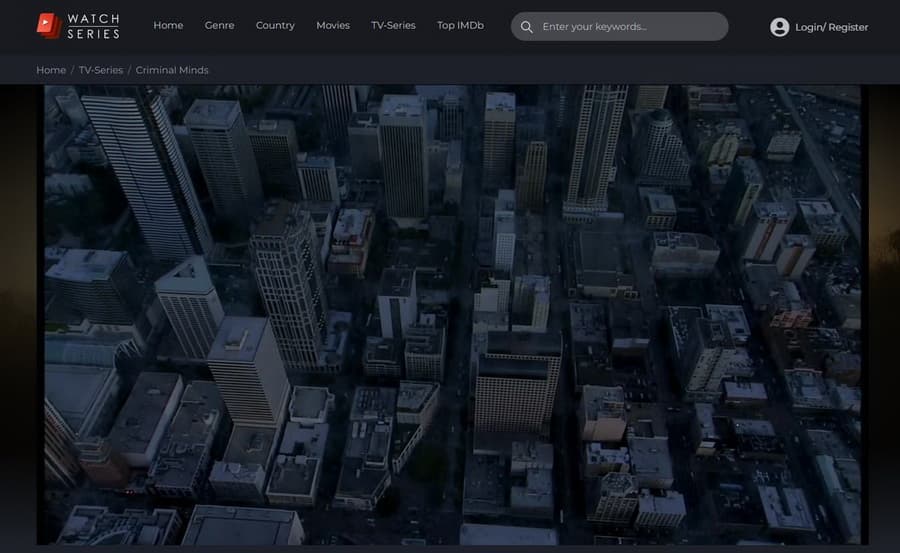The image size is (900, 553).
Task: Click the WATCH SERIES logo text
Action: pos(93,26)
